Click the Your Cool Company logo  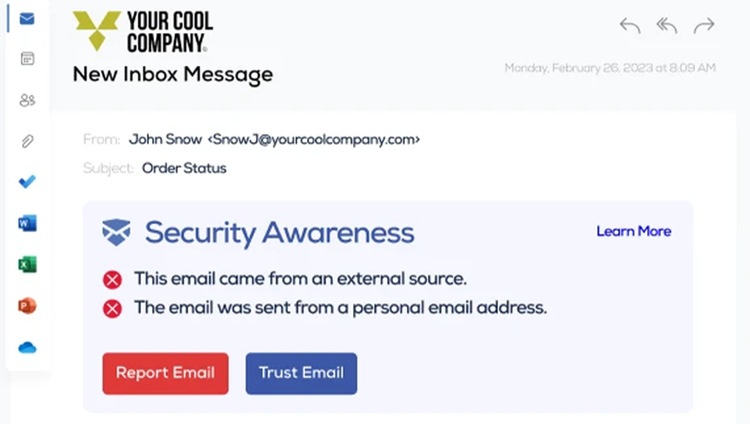tap(143, 31)
